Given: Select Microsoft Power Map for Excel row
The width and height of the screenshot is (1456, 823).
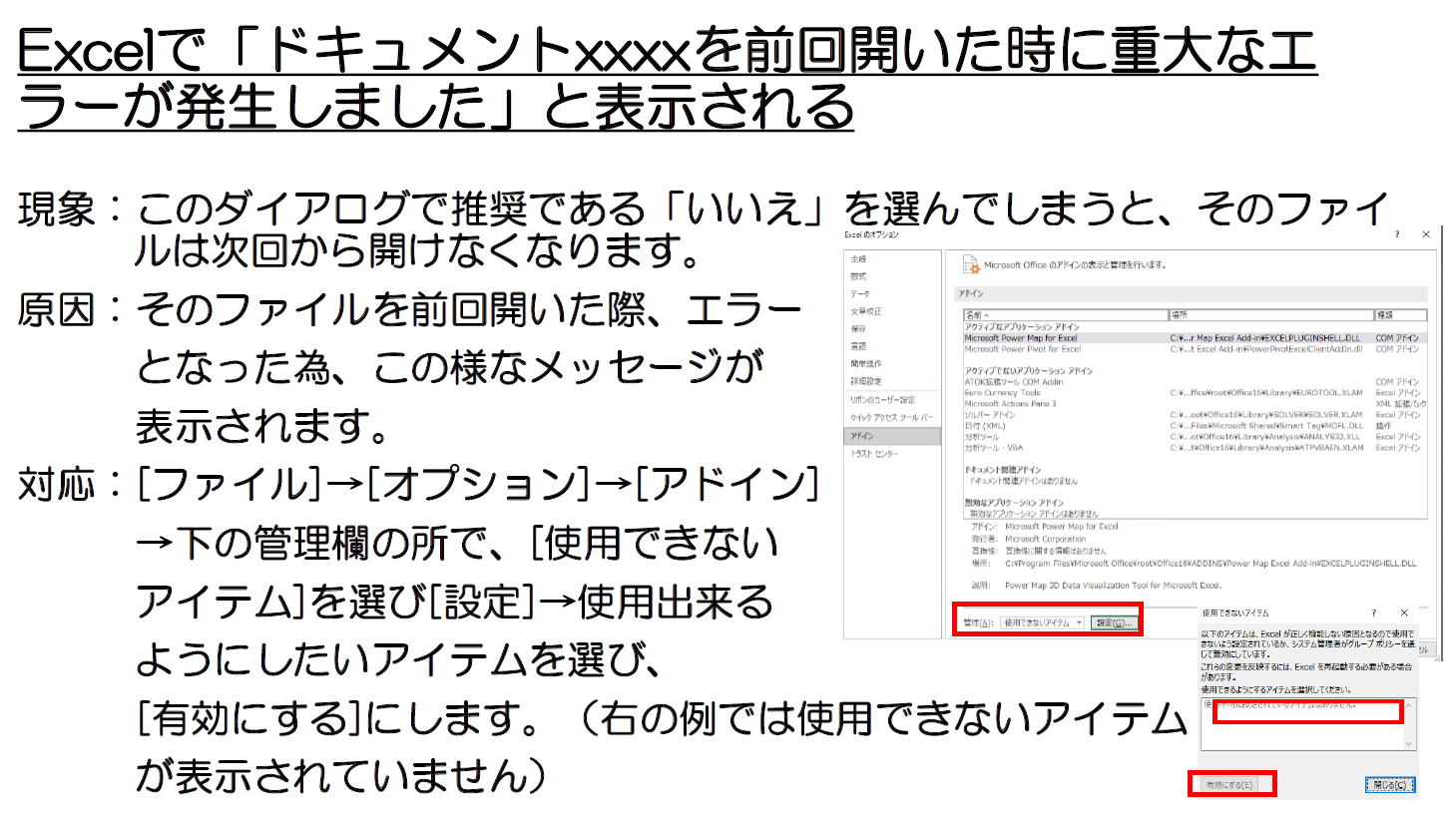Looking at the screenshot, I should coord(1195,338).
